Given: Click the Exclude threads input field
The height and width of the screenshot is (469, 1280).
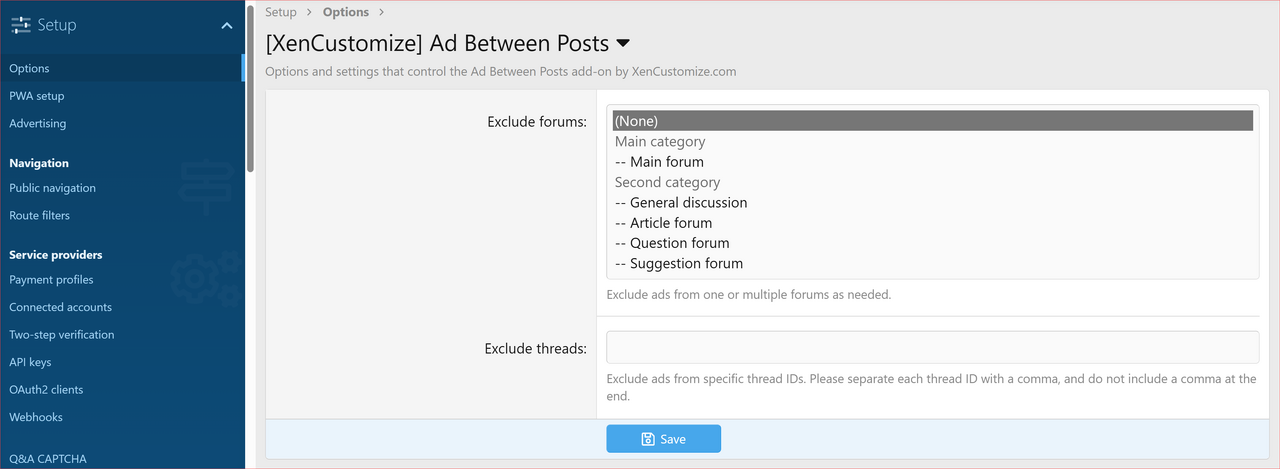Looking at the screenshot, I should tap(932, 347).
